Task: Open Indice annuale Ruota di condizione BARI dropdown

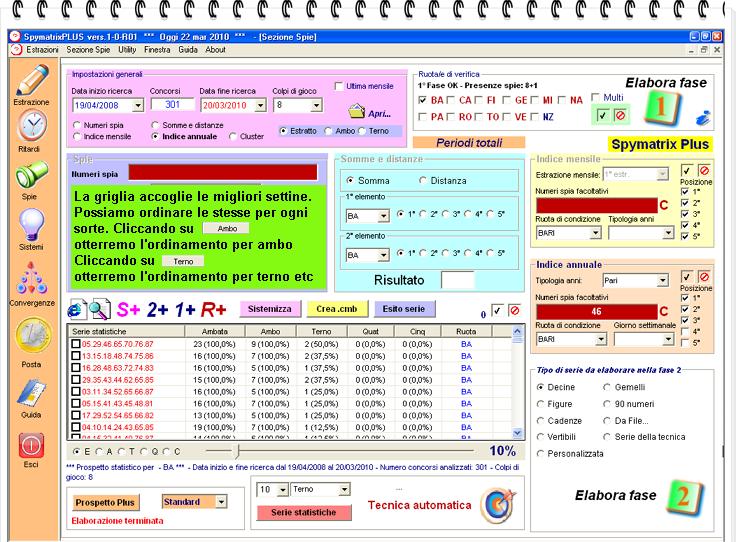Action: (601, 339)
